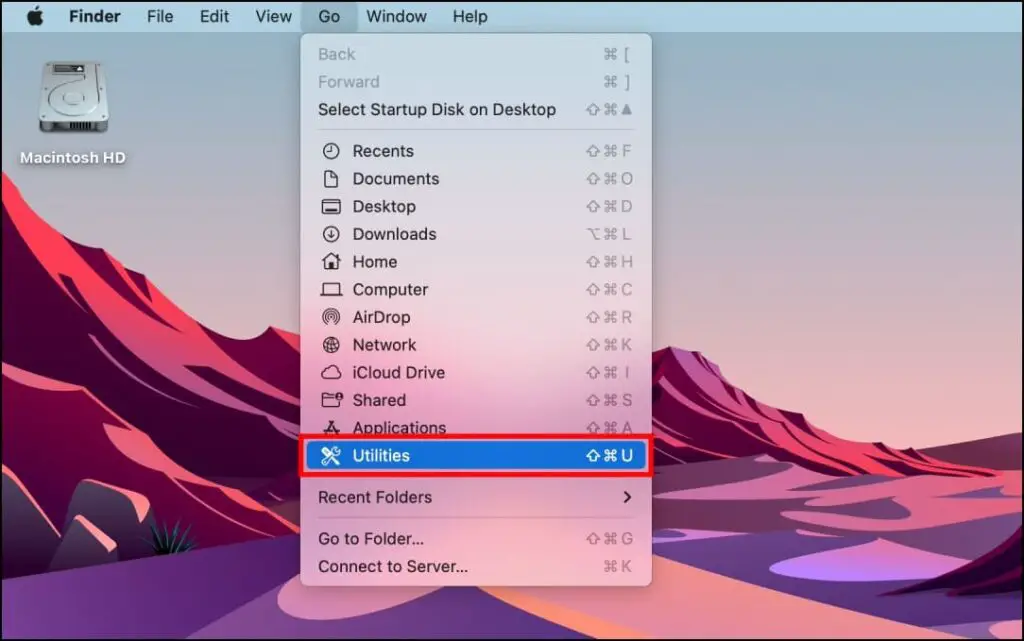Click the Network globe icon
The width and height of the screenshot is (1024, 641).
331,345
